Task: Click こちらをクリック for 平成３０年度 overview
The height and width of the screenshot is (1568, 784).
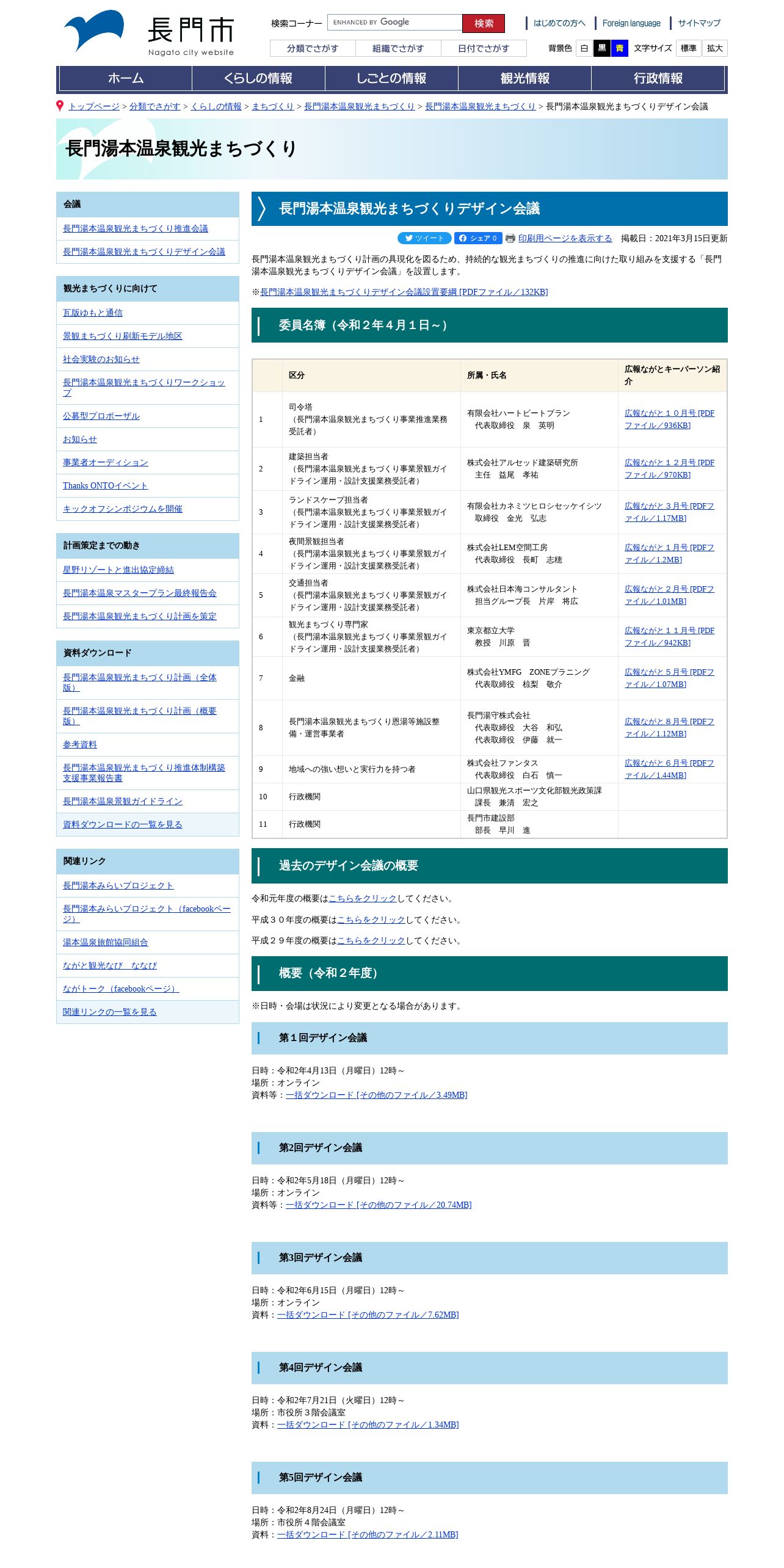Action: pyautogui.click(x=371, y=920)
